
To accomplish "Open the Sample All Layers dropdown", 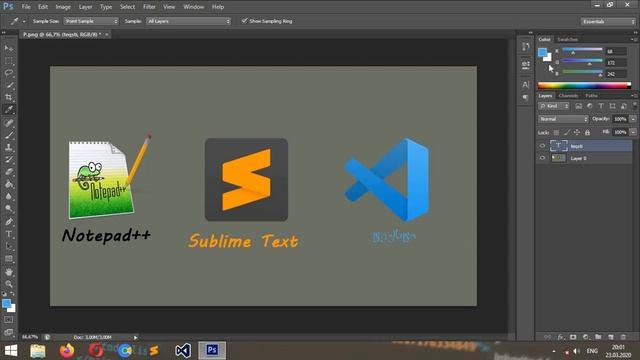I will (189, 21).
